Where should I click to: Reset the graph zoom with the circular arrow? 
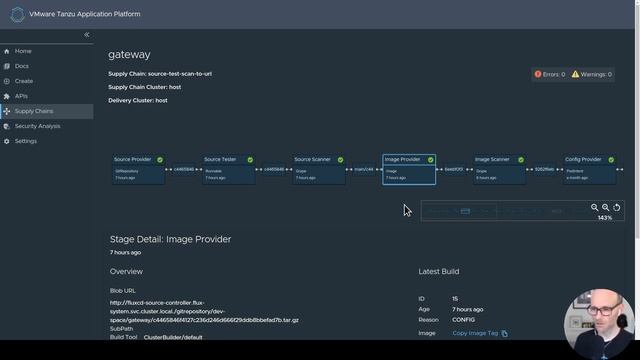tap(617, 208)
